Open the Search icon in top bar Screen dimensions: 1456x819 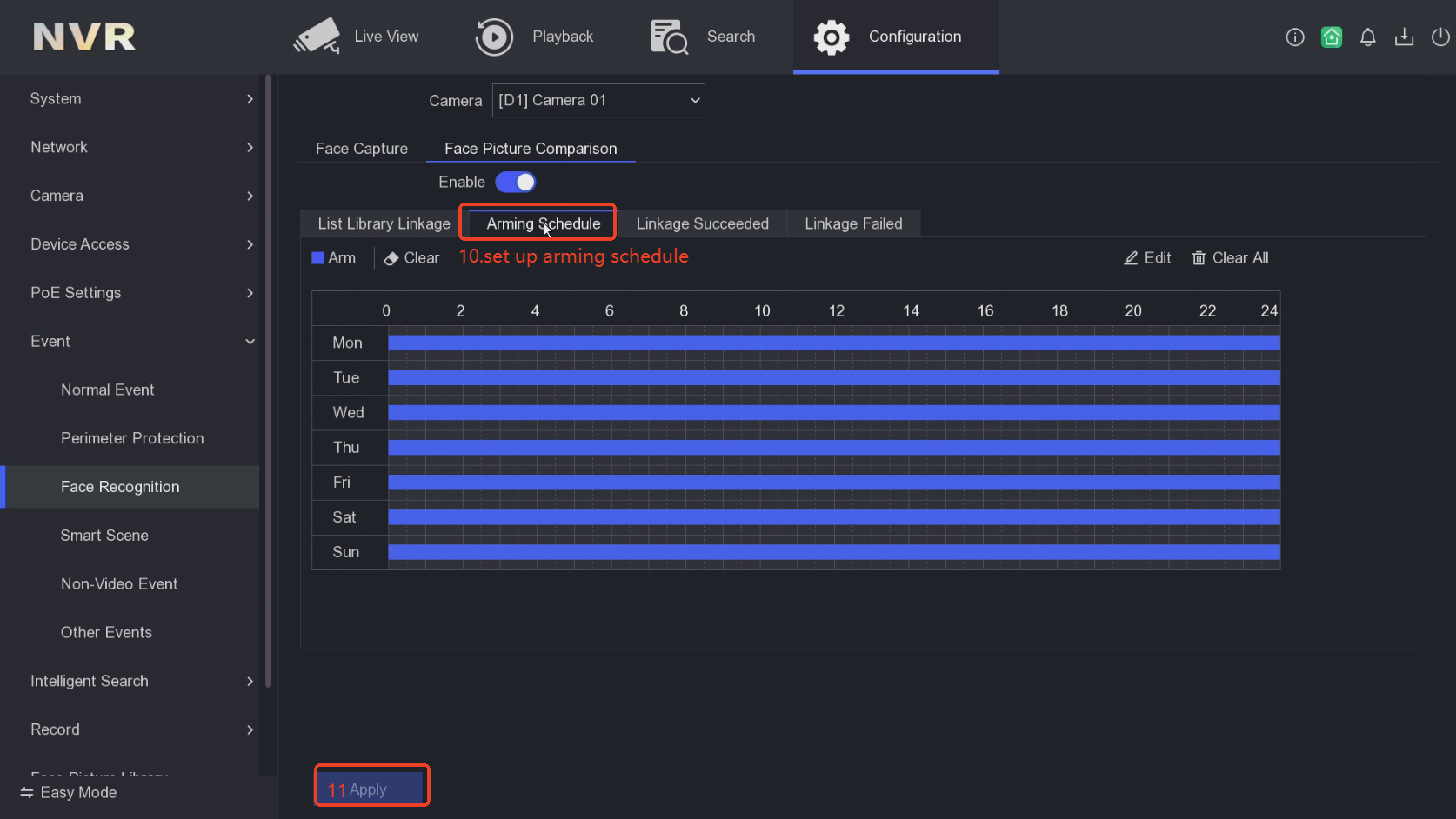(669, 37)
